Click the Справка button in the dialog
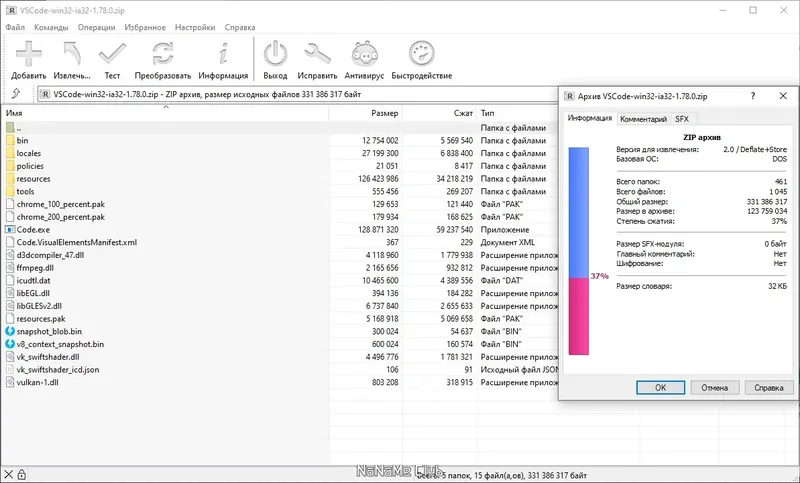Screen dimensions: 800x483 769,388
